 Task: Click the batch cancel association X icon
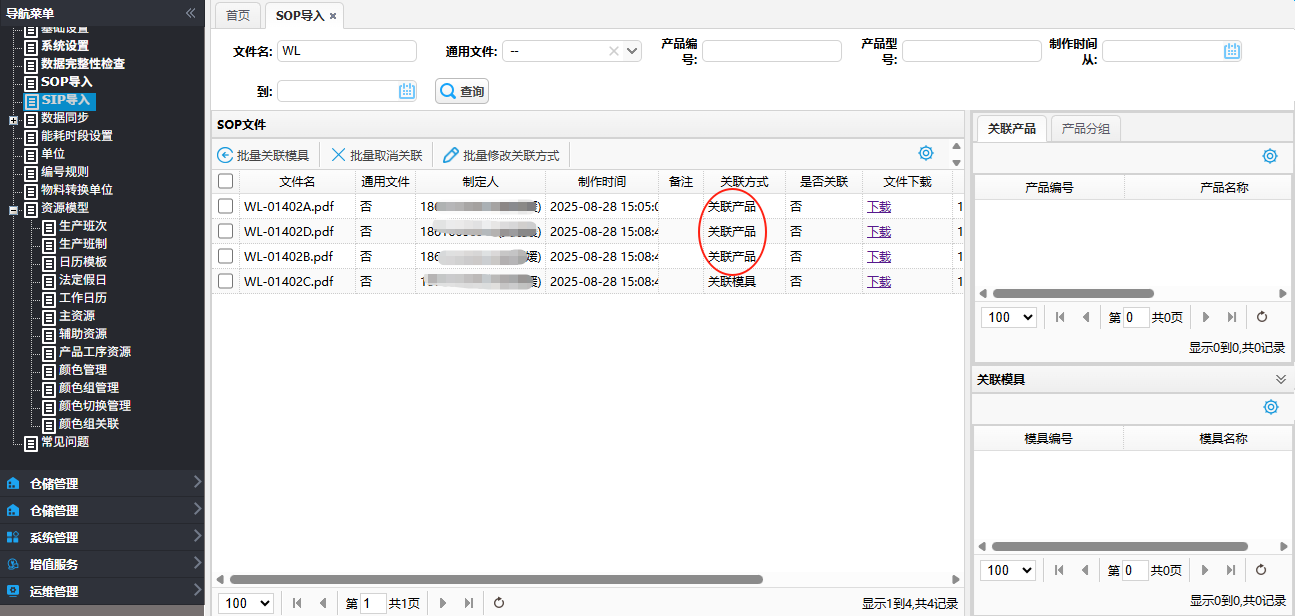[x=338, y=155]
